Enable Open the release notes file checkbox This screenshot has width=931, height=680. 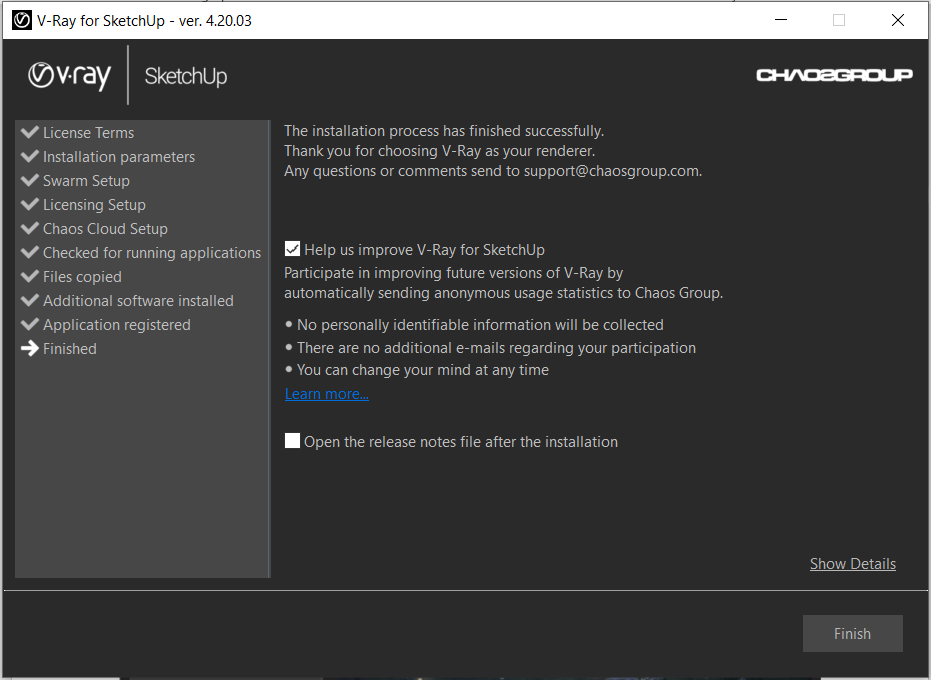[292, 441]
